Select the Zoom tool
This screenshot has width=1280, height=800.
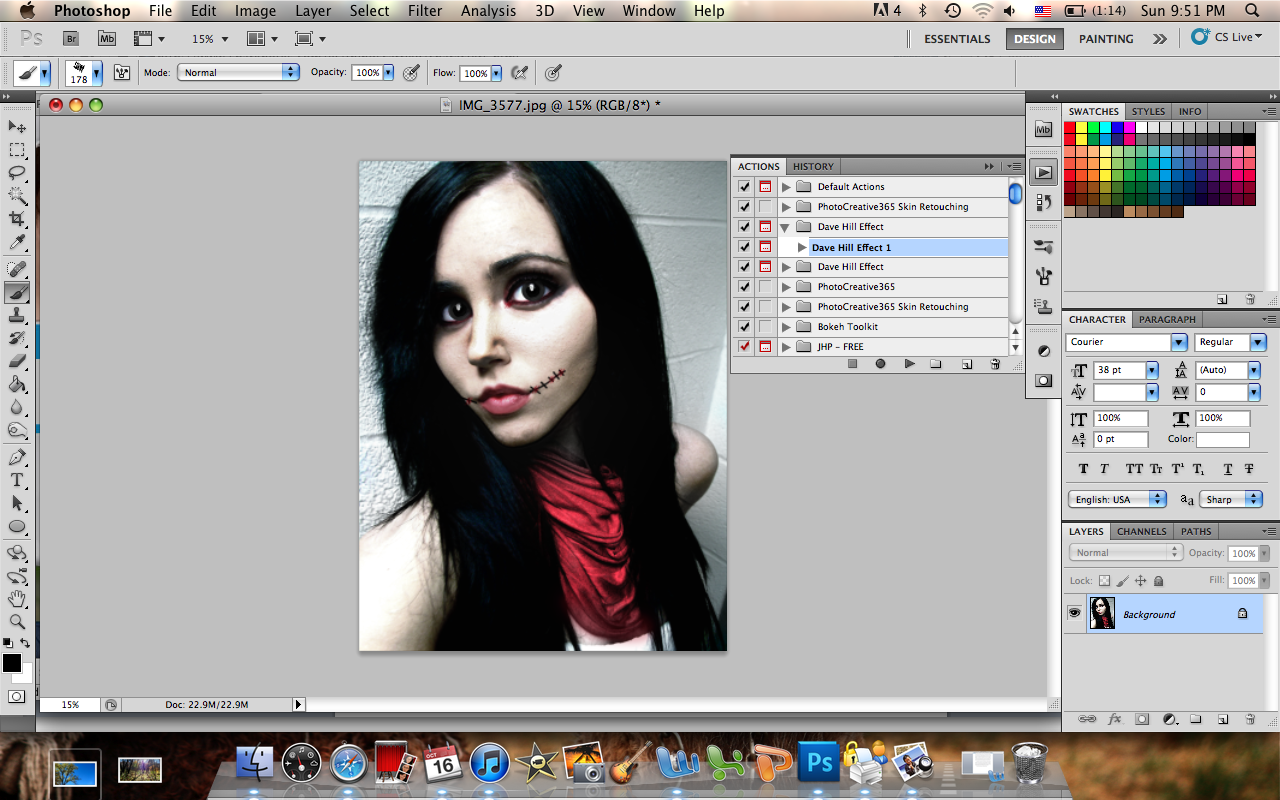pyautogui.click(x=17, y=621)
